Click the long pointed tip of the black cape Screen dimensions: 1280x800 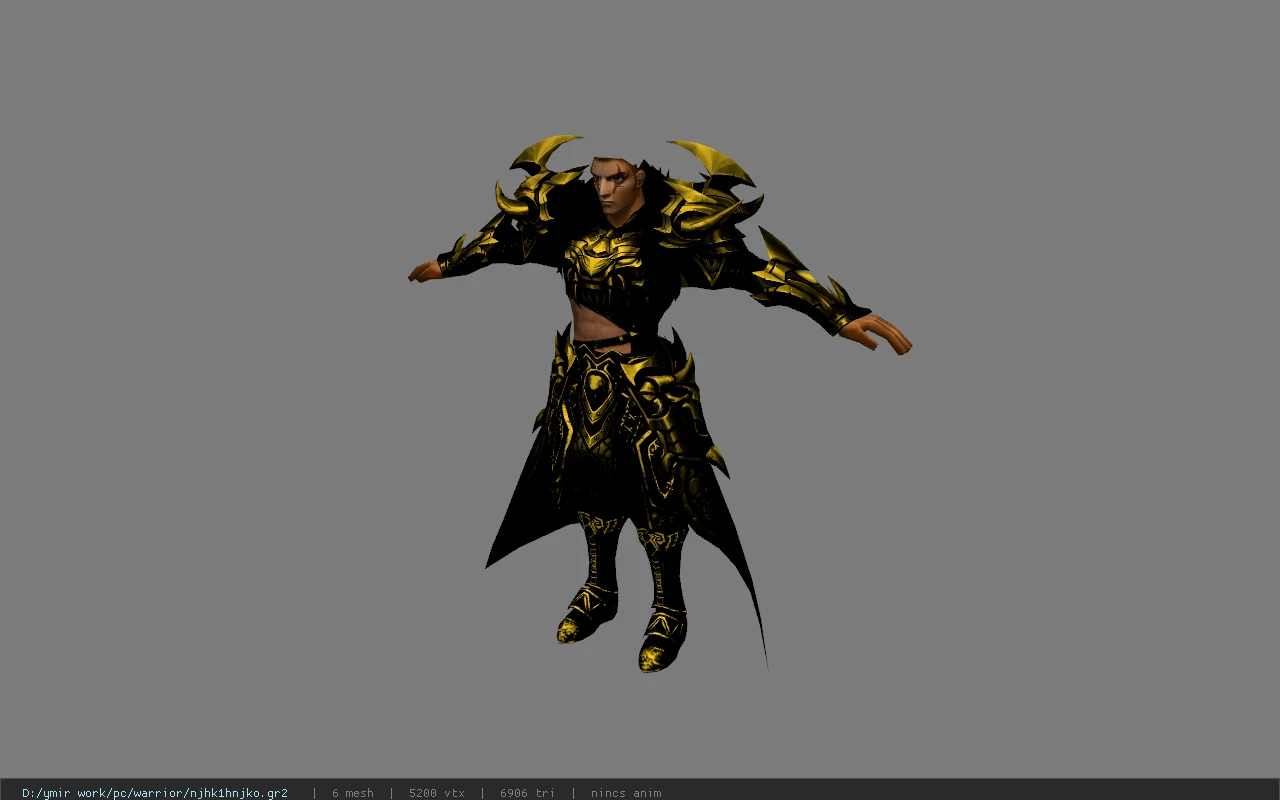760,630
